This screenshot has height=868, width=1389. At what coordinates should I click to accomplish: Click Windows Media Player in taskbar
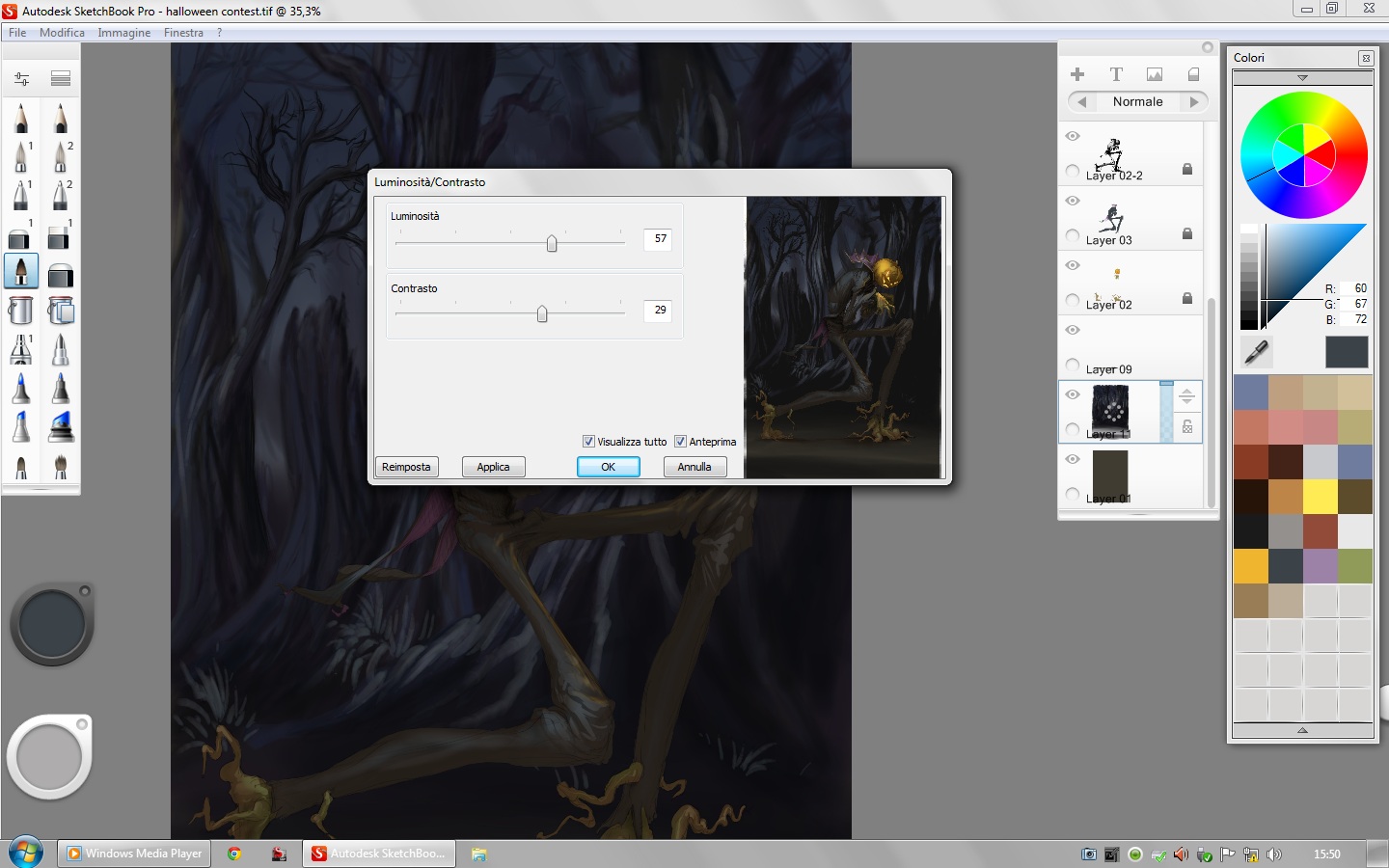click(135, 854)
